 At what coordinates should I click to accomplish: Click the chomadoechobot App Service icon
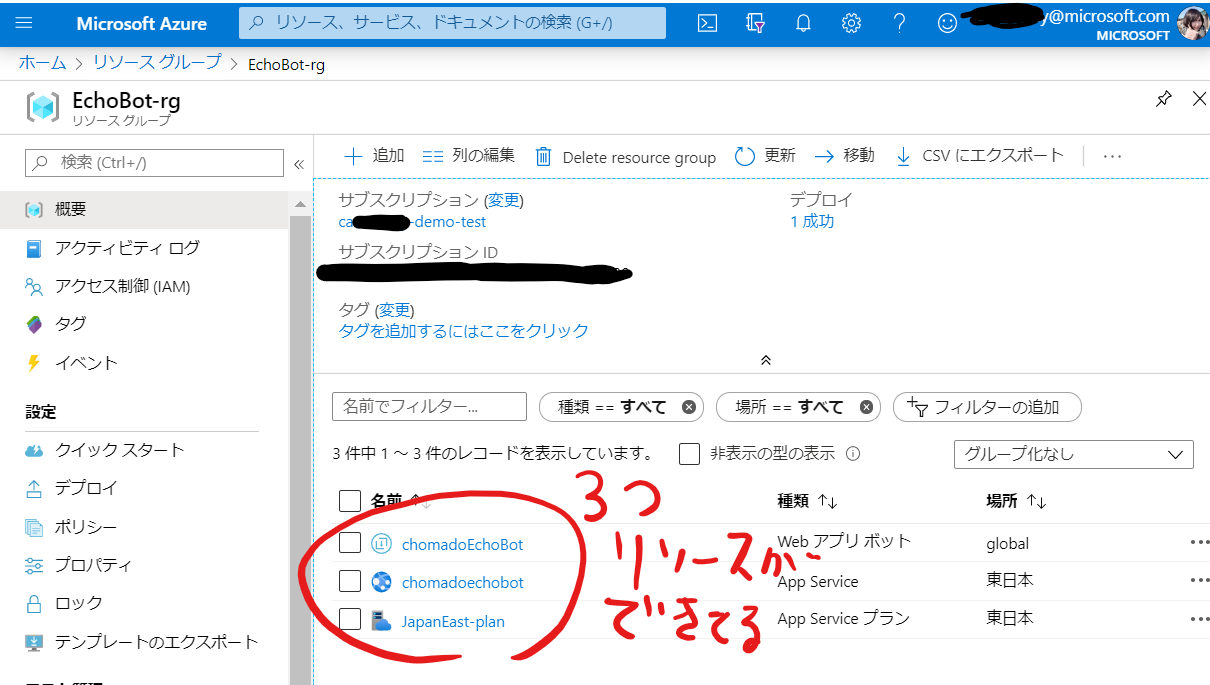click(381, 582)
